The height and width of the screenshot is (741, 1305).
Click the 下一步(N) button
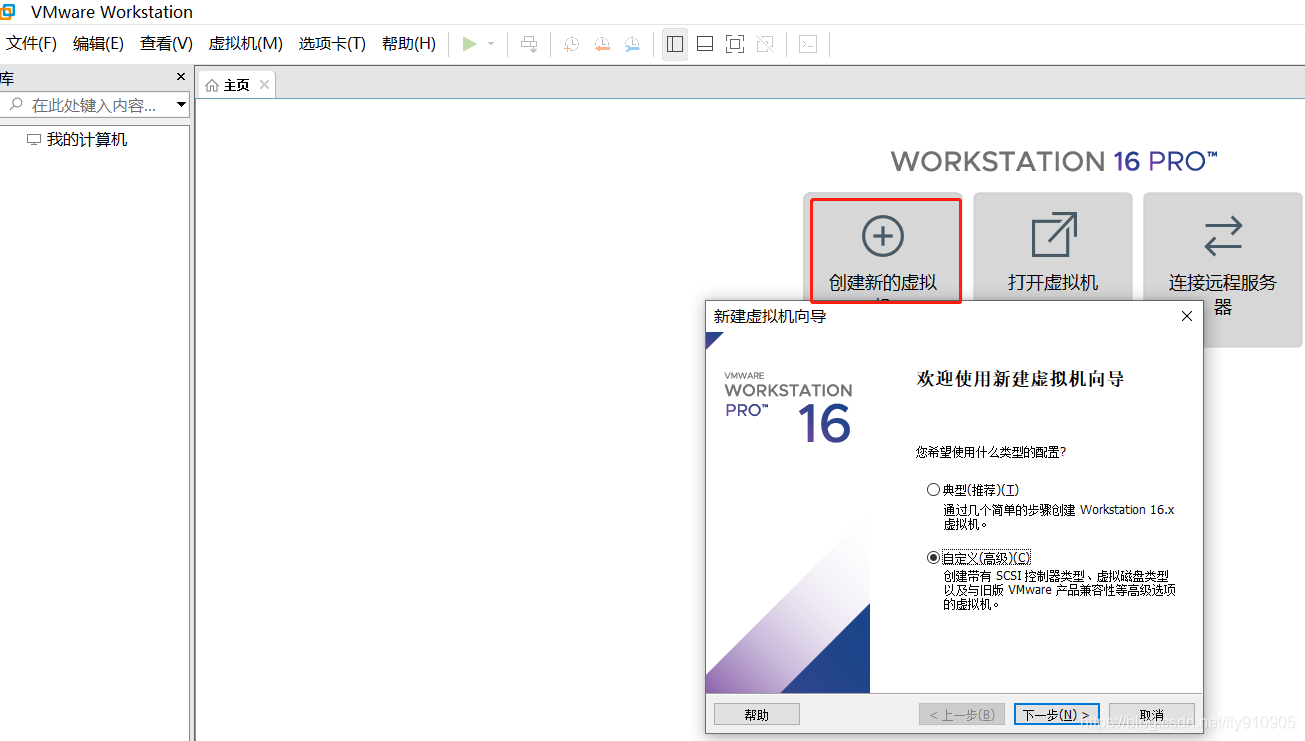(1056, 714)
